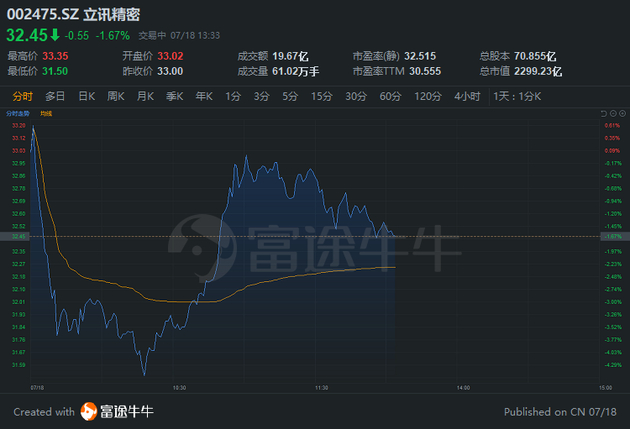630x429 pixels.
Task: Select the 4小时 interval tab
Action: (467, 96)
